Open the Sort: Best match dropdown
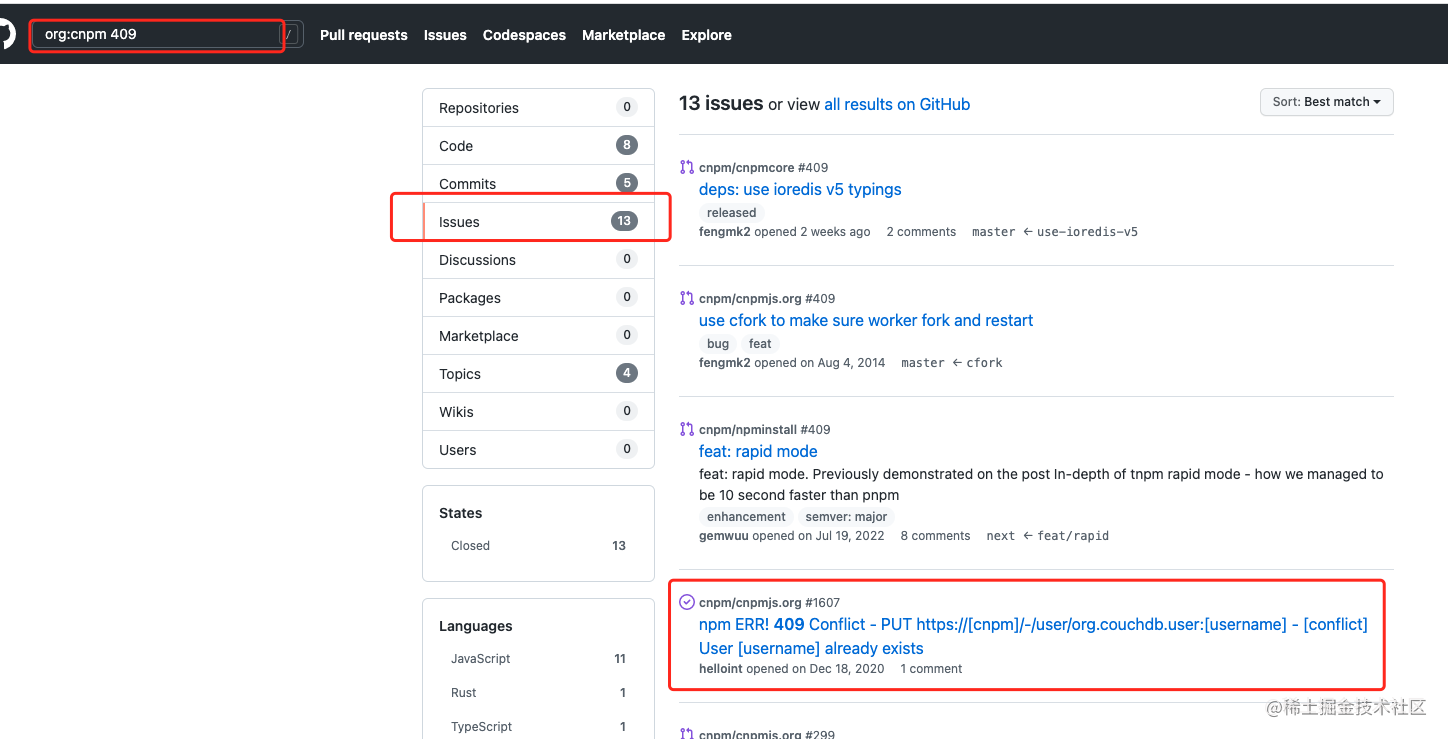 (1326, 102)
